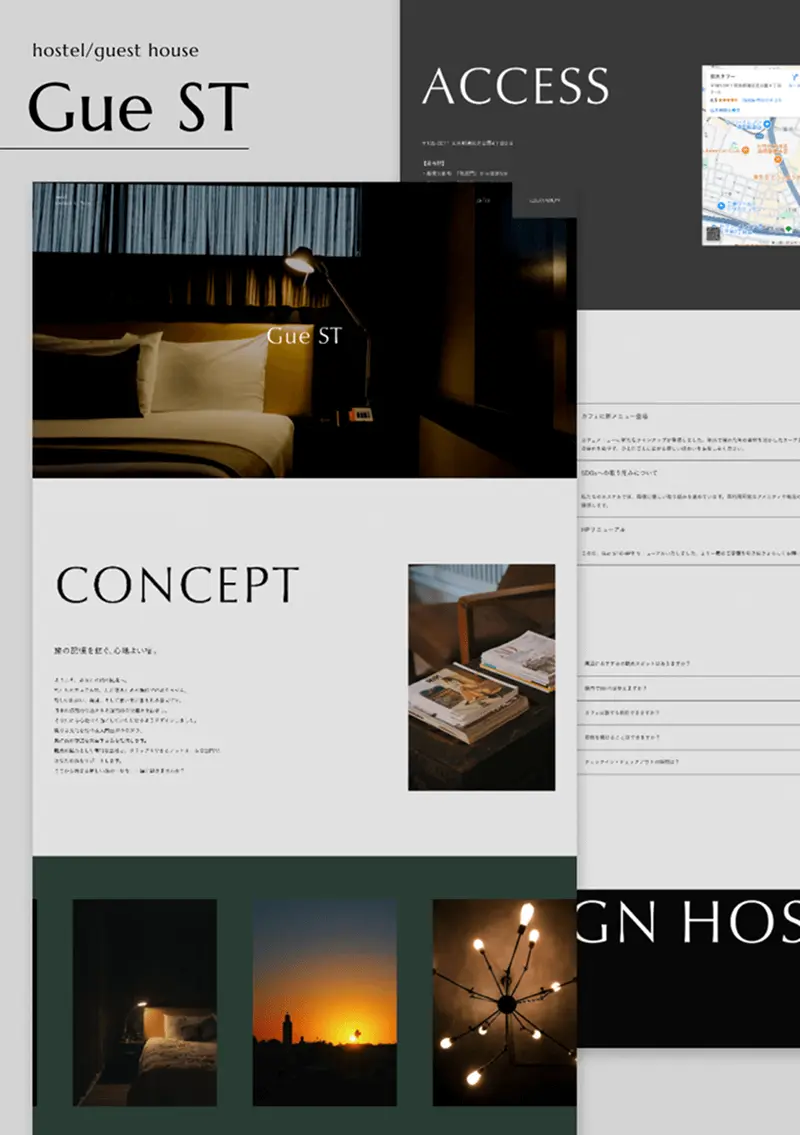Screen dimensions: 800x1135
Task: Click the large Gue ST title logo
Action: click(x=138, y=108)
